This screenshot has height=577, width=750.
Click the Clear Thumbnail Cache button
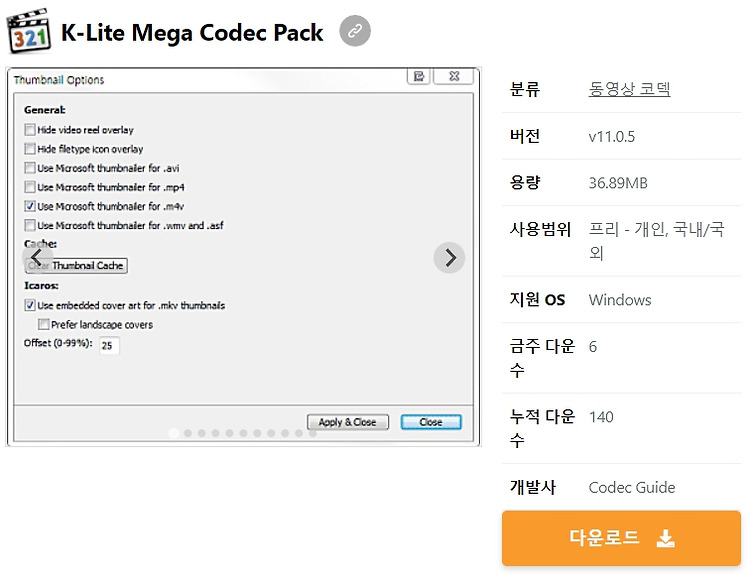77,266
